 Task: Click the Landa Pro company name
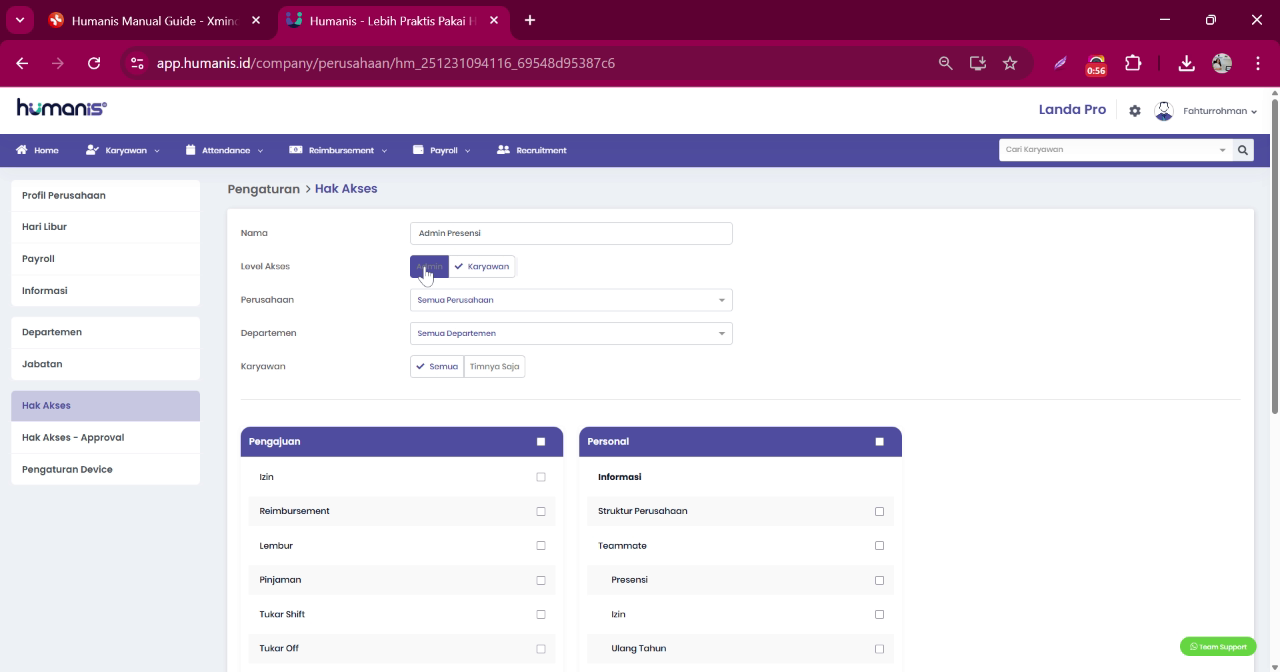pos(1072,110)
